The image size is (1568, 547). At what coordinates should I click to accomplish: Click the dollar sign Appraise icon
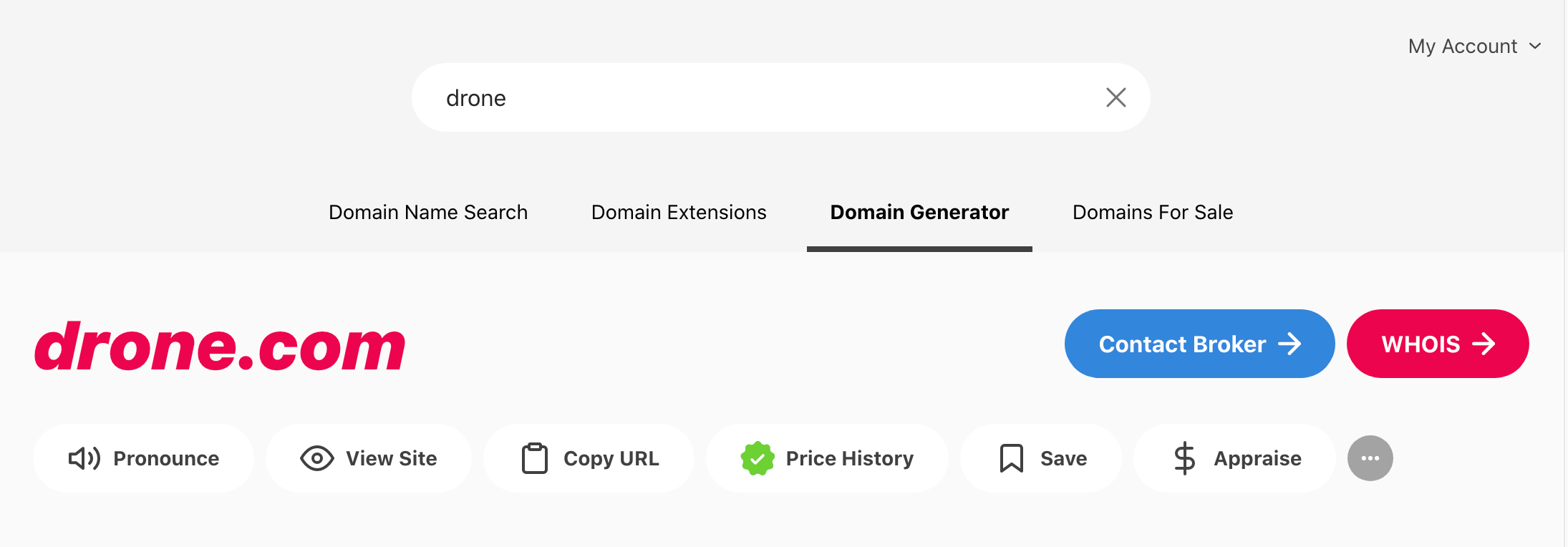coord(1185,458)
